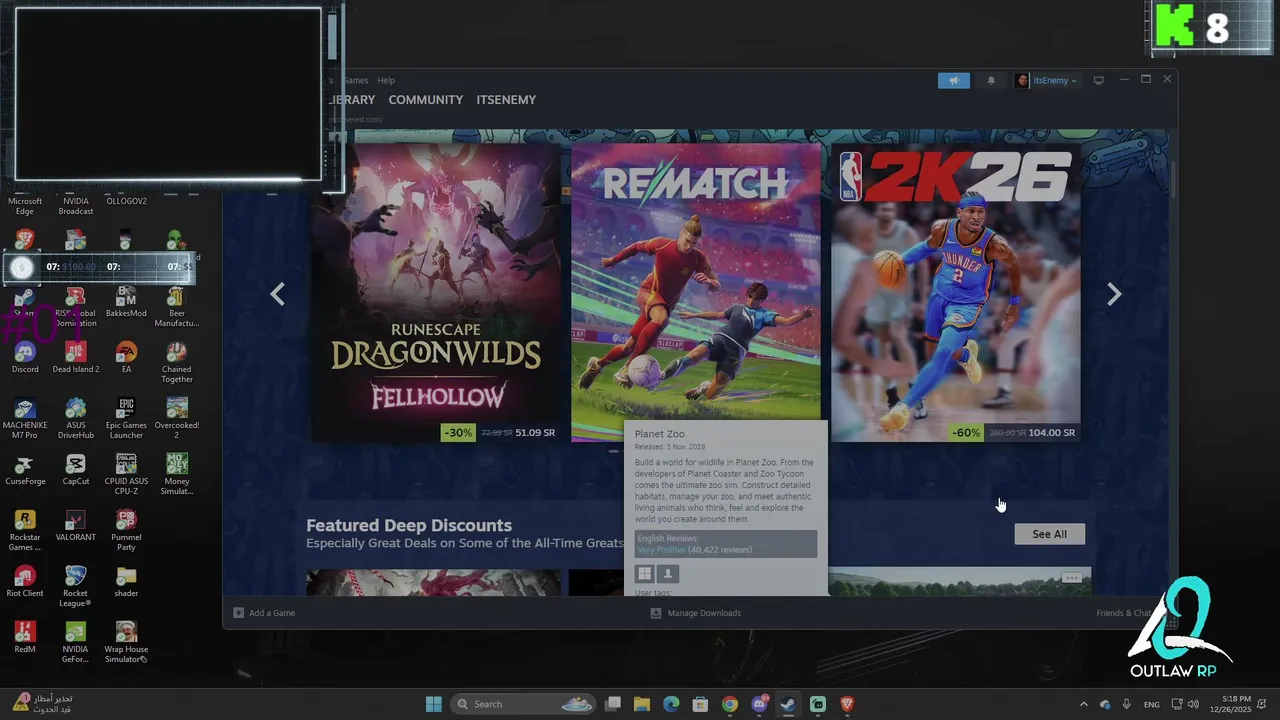
Task: Open Friends & Chat in Steam
Action: click(1126, 613)
